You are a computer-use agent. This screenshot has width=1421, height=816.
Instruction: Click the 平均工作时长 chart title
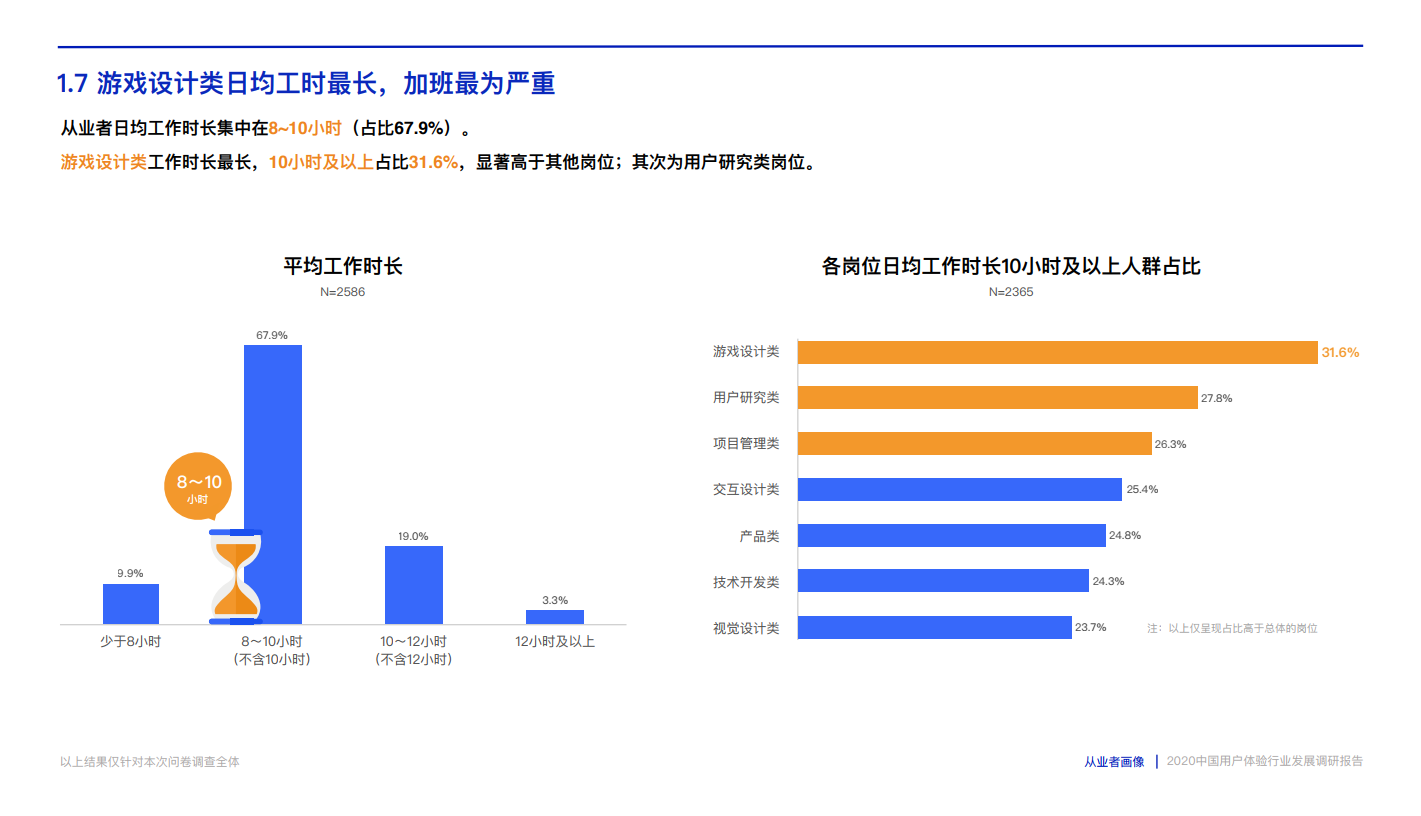click(343, 267)
